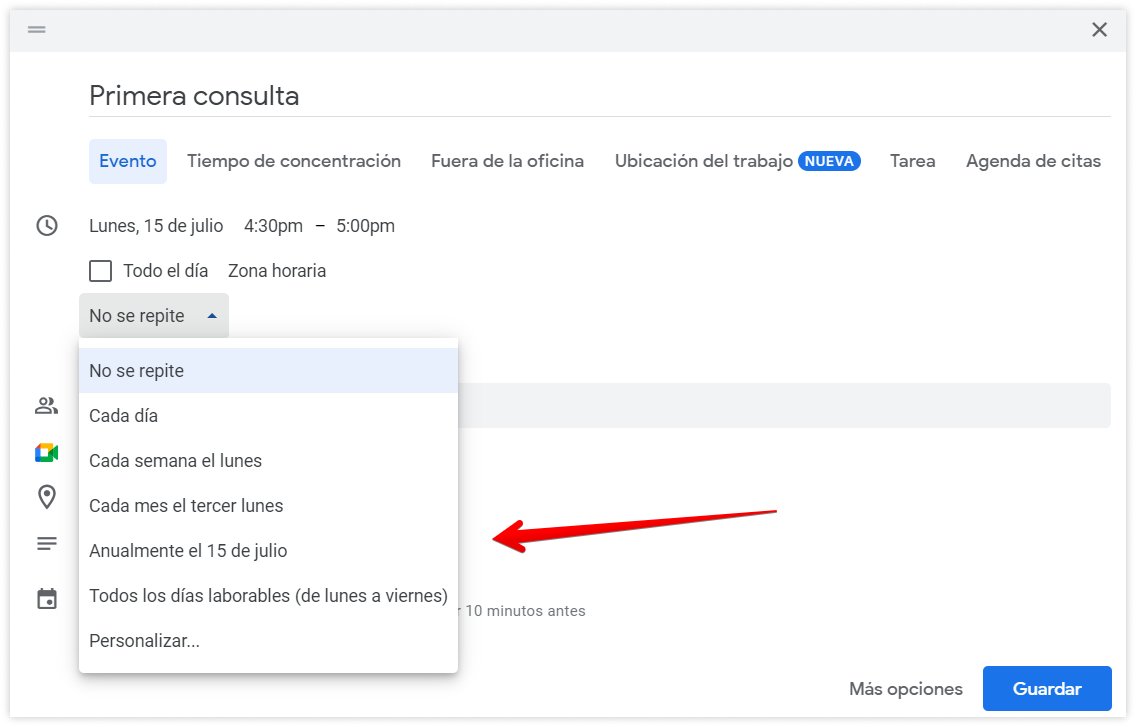The width and height of the screenshot is (1136, 727).
Task: Switch to 'Ubicación del trabajo' tab
Action: [738, 161]
